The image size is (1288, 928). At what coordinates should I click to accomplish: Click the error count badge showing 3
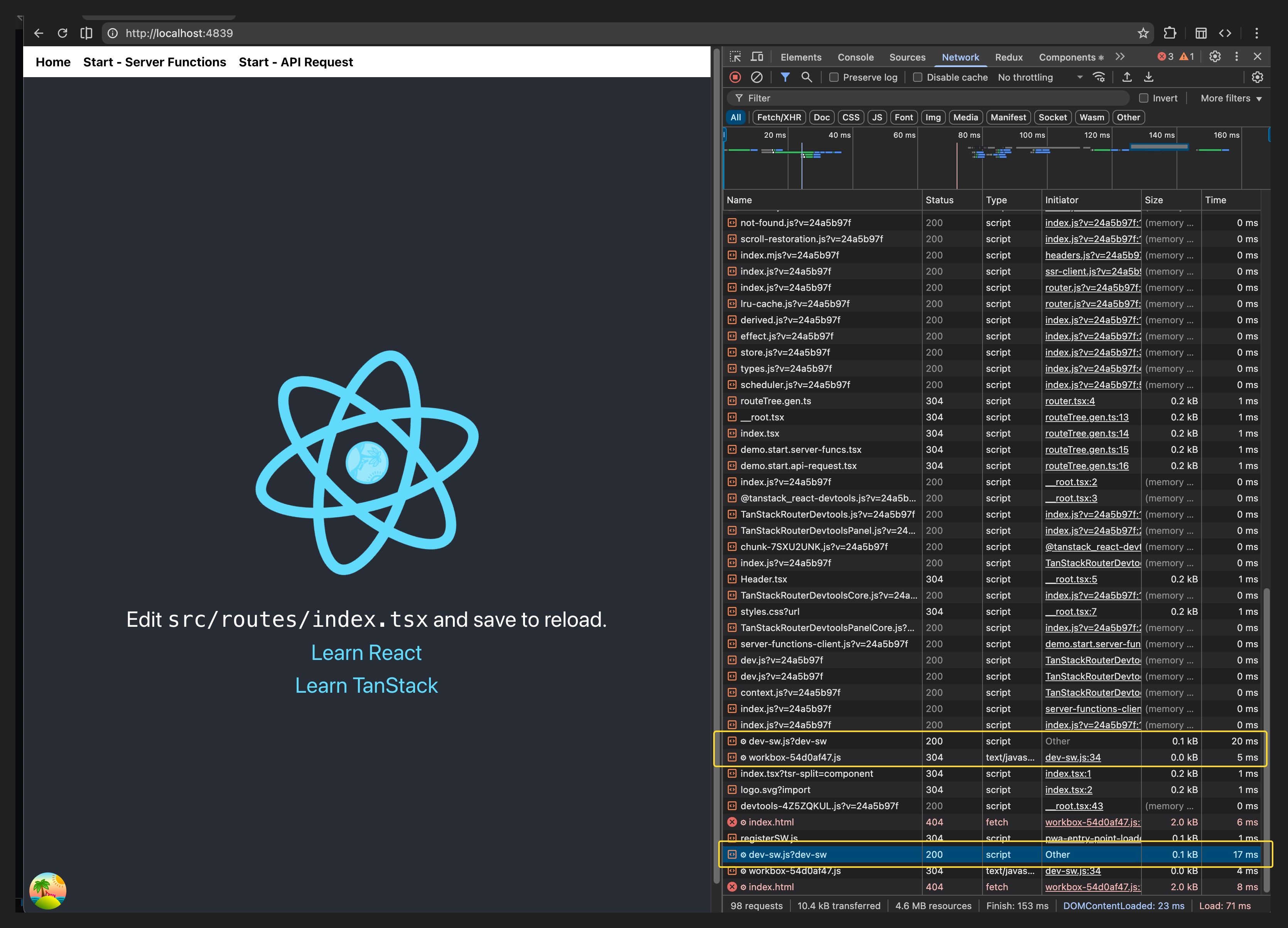1166,57
